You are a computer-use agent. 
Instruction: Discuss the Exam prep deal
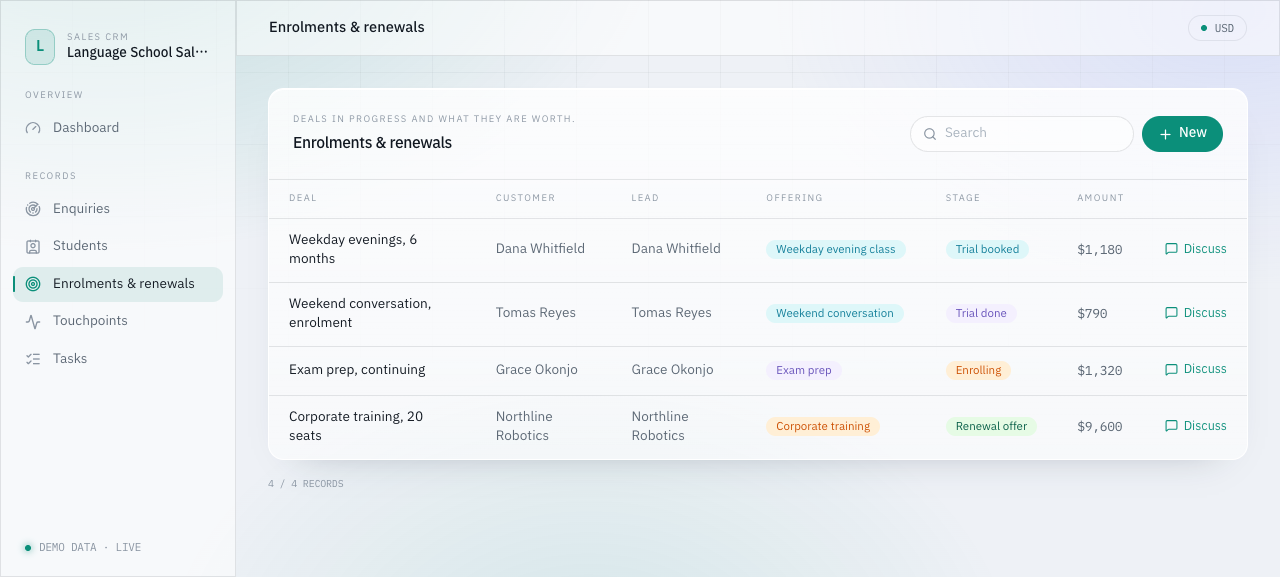click(x=1195, y=369)
